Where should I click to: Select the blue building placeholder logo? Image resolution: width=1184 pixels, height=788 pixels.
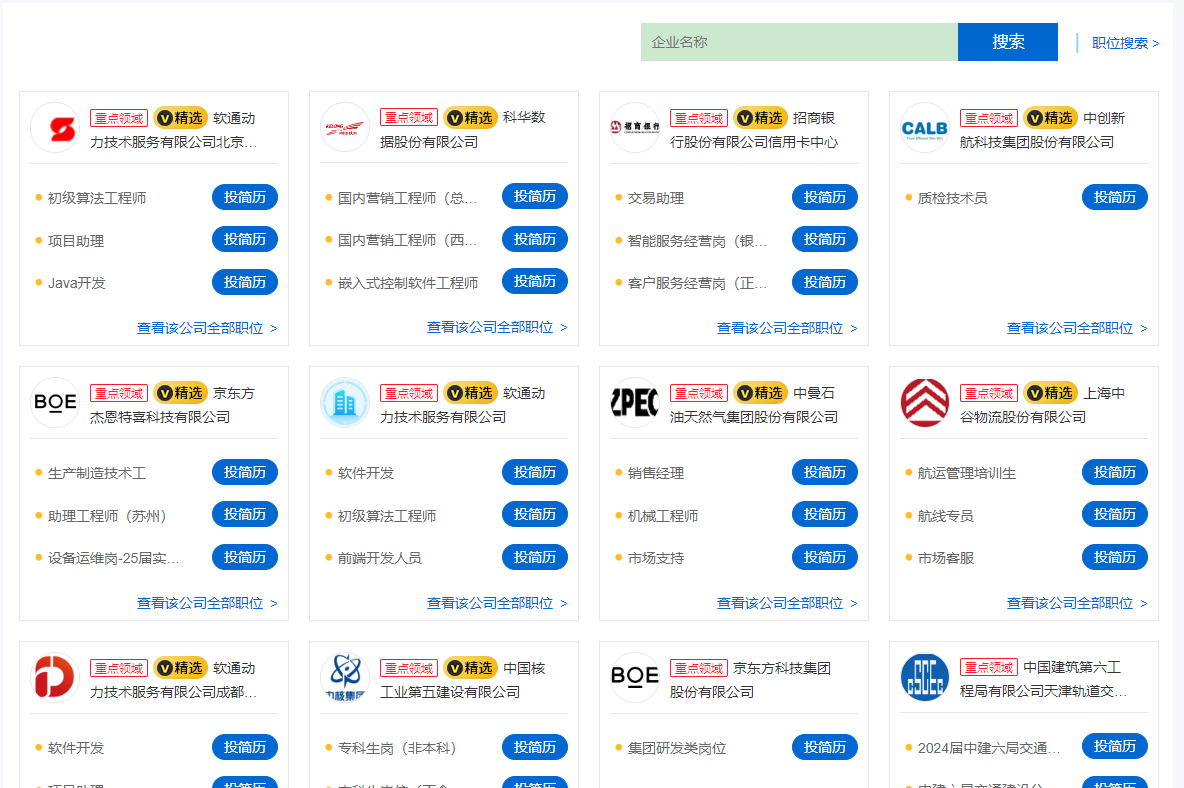click(344, 403)
